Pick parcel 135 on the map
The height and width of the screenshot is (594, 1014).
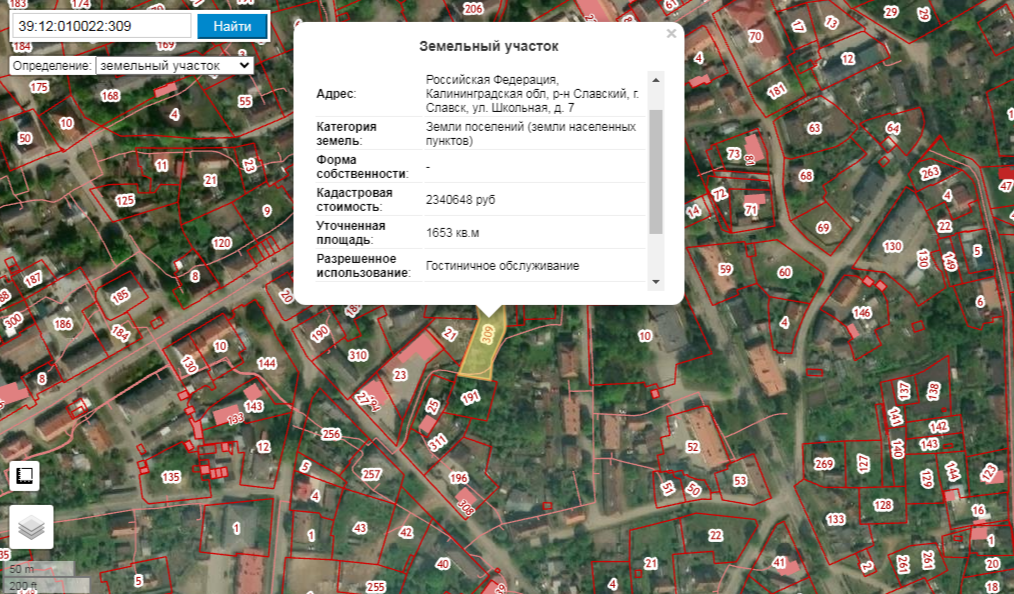coord(171,477)
